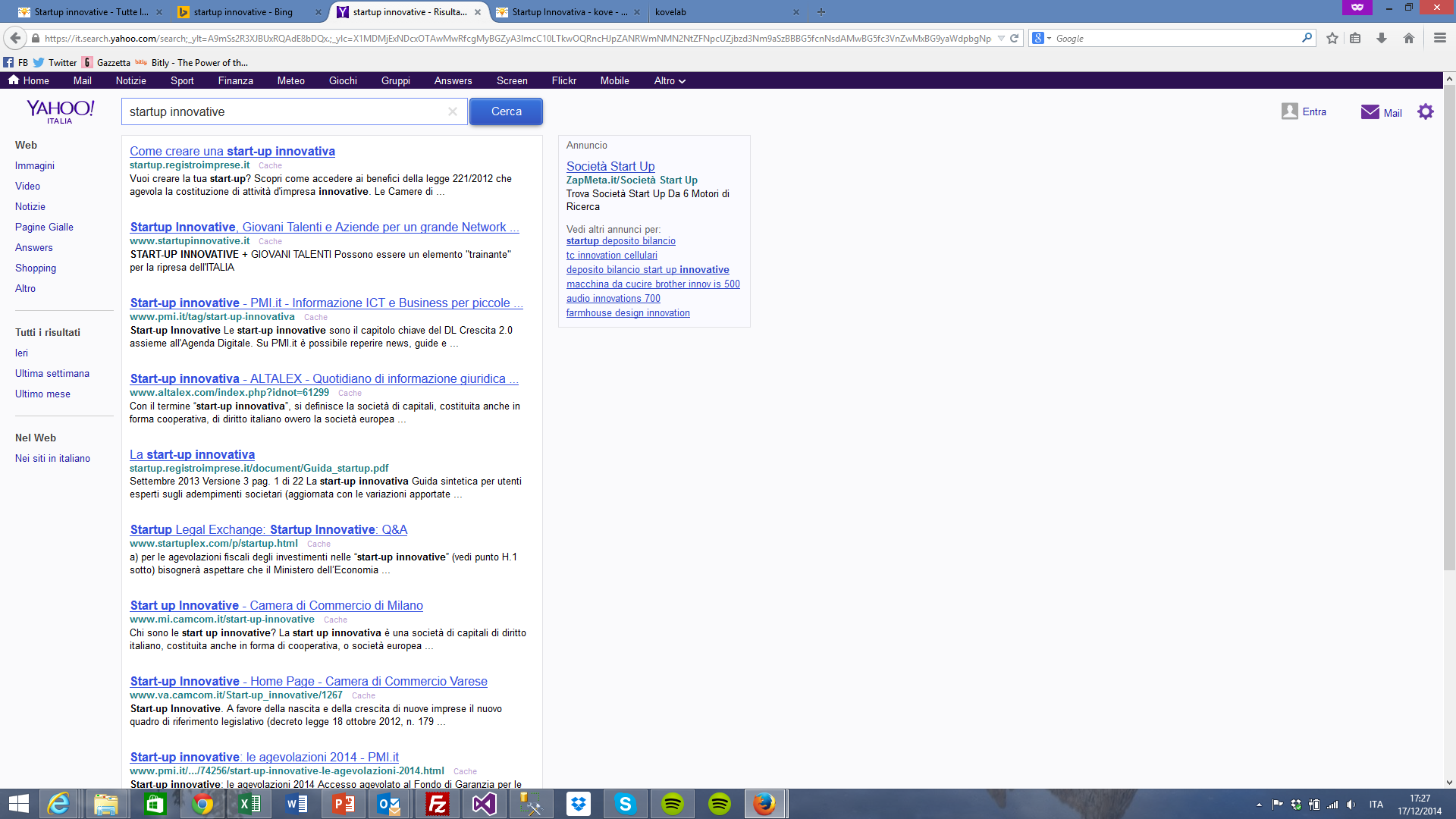Open Finanza in the Yahoo navigation bar
This screenshot has height=819, width=1456.
tap(235, 80)
